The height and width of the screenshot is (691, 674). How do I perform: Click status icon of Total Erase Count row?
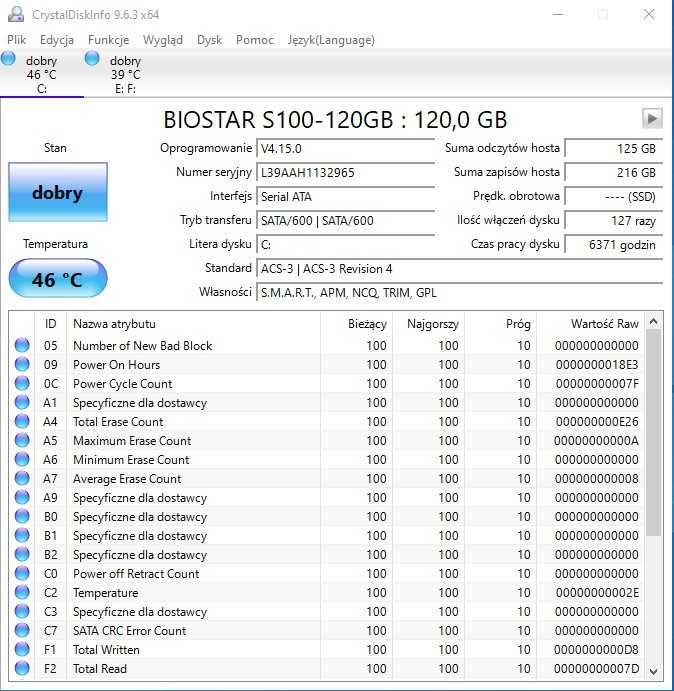(x=22, y=421)
